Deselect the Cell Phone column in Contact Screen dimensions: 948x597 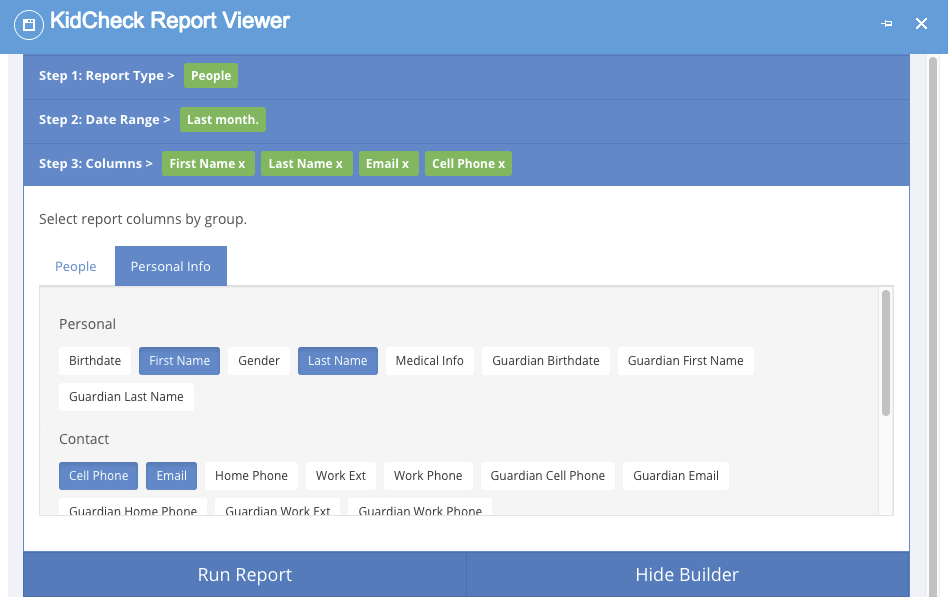pos(99,476)
